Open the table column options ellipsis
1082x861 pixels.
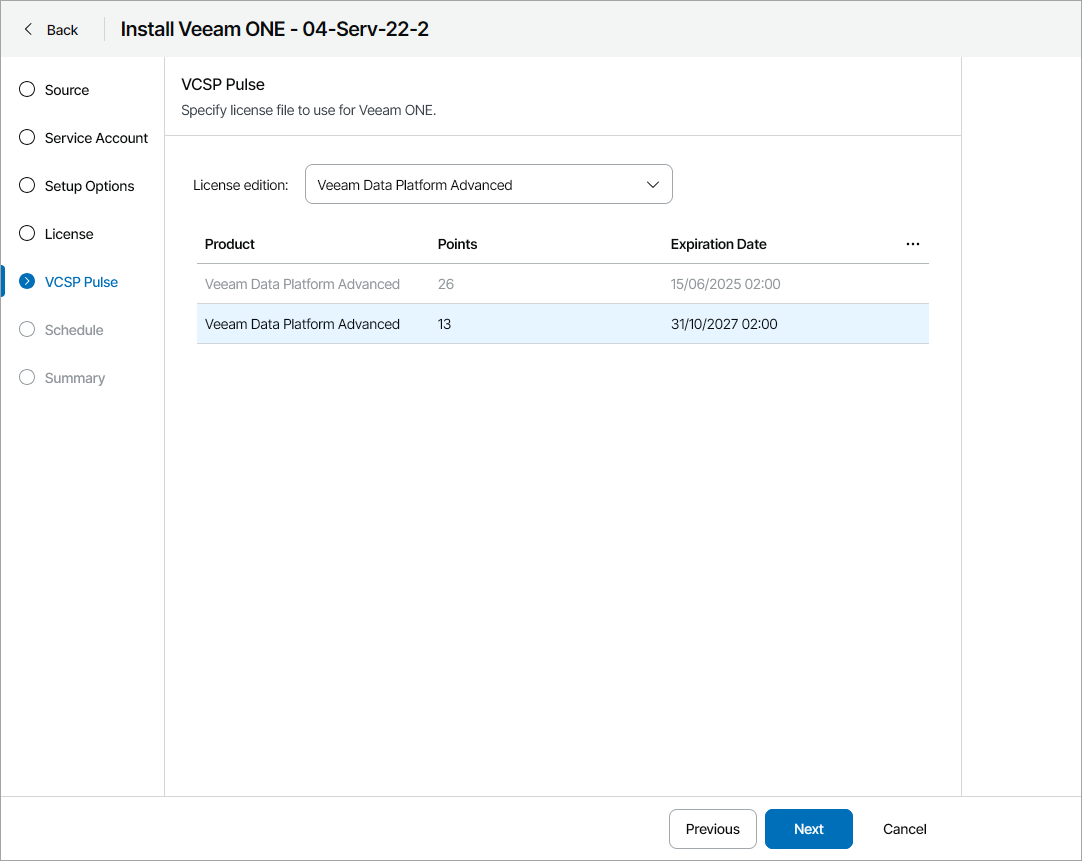coord(912,244)
